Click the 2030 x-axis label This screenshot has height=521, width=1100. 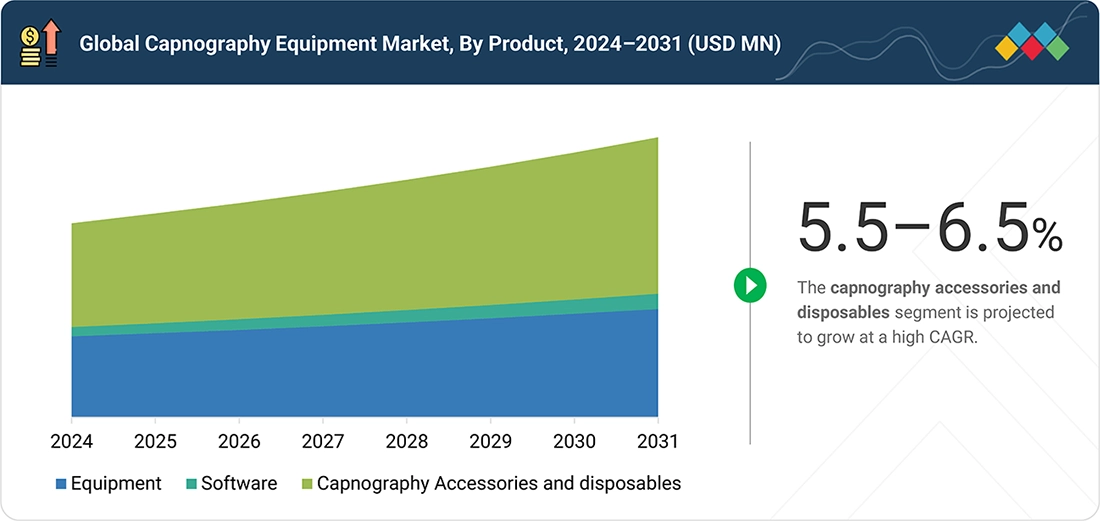[x=574, y=442]
